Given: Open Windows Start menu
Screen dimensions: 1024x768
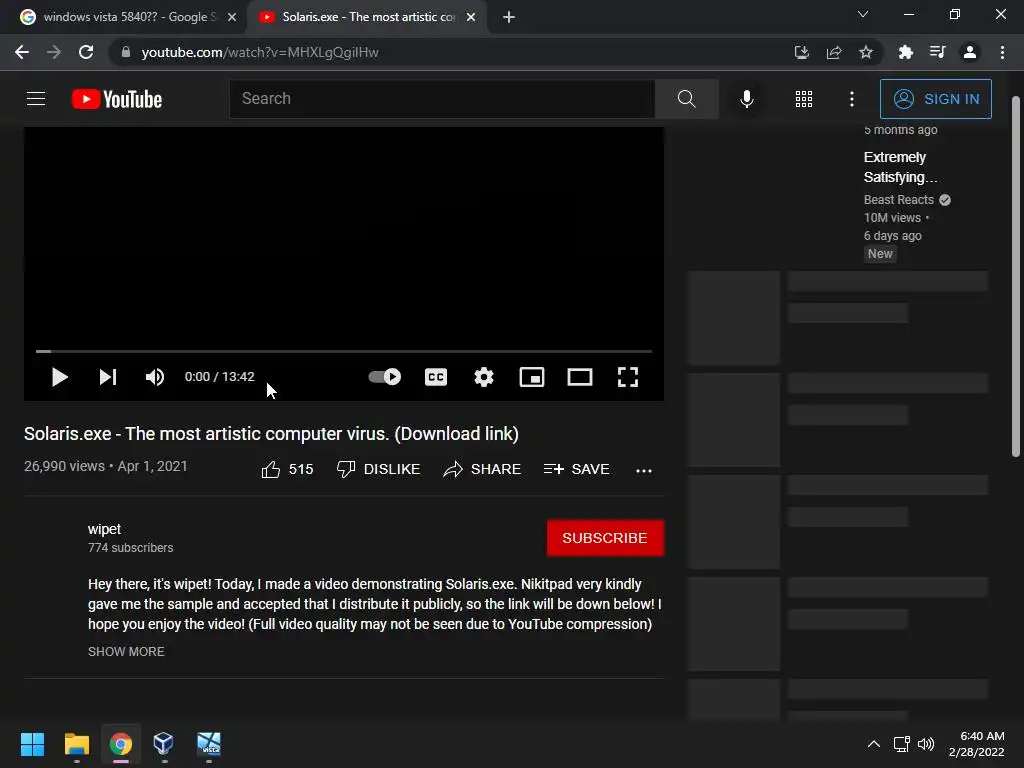Looking at the screenshot, I should tap(32, 744).
